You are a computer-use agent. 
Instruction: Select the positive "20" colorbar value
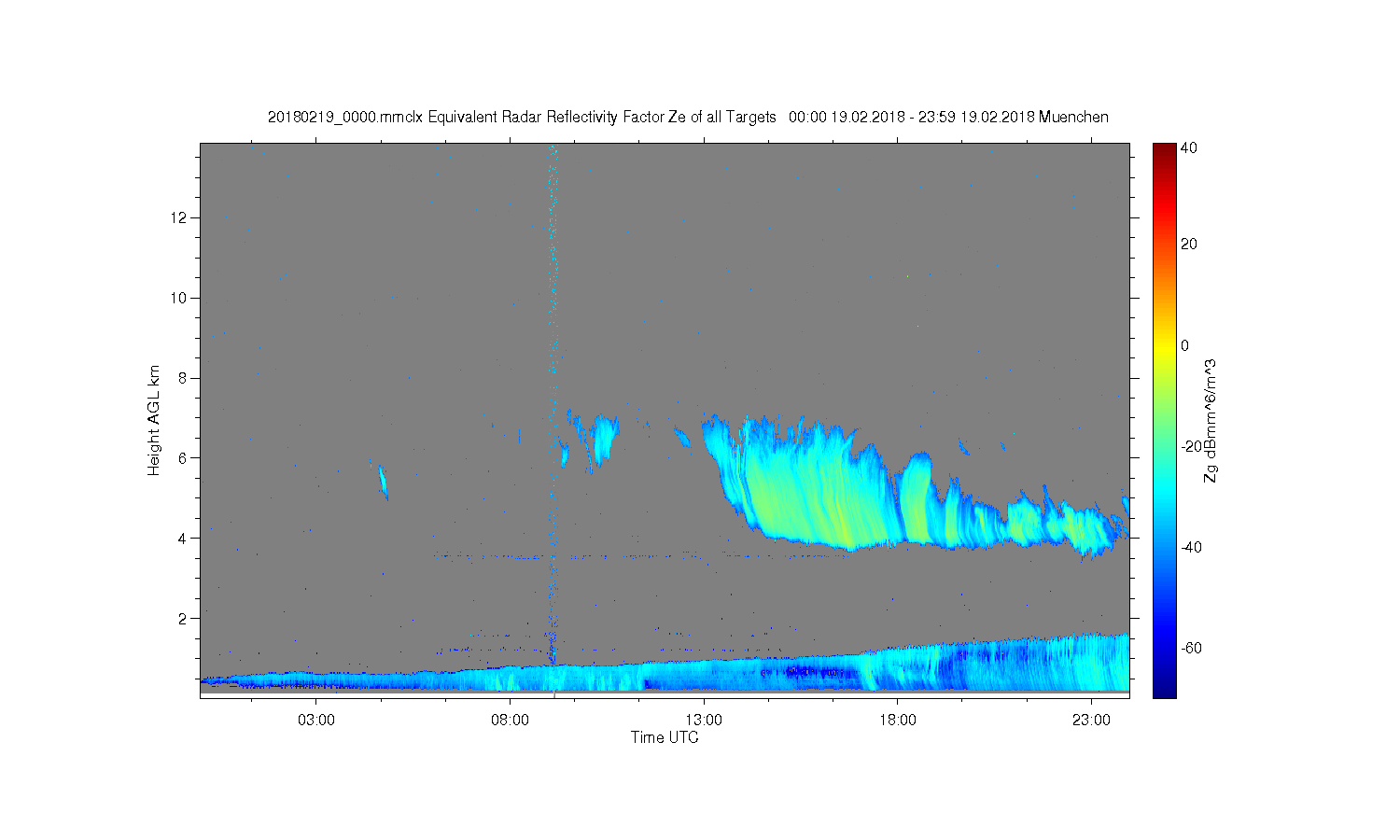click(x=1189, y=245)
